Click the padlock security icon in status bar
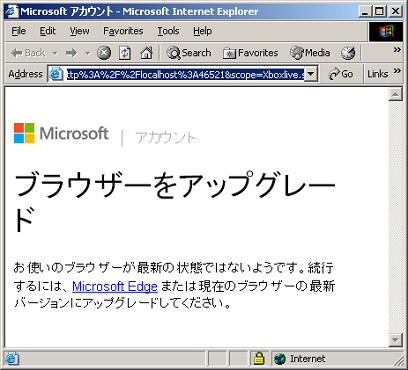The height and width of the screenshot is (370, 408). point(259,359)
